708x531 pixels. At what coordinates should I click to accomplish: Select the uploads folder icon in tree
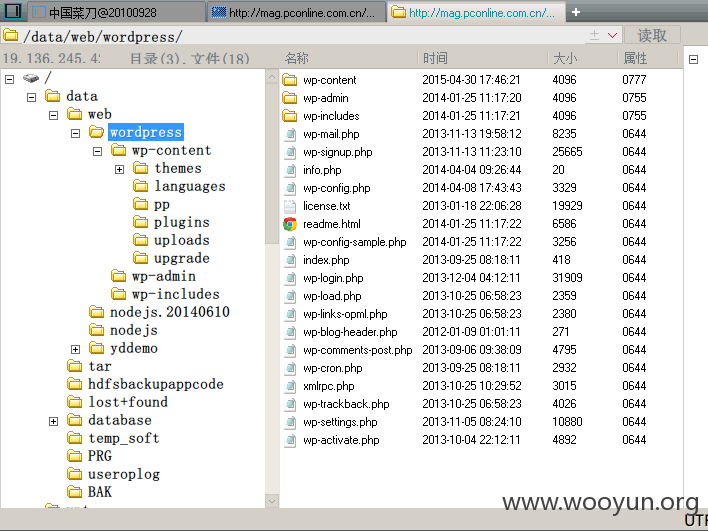click(140, 240)
